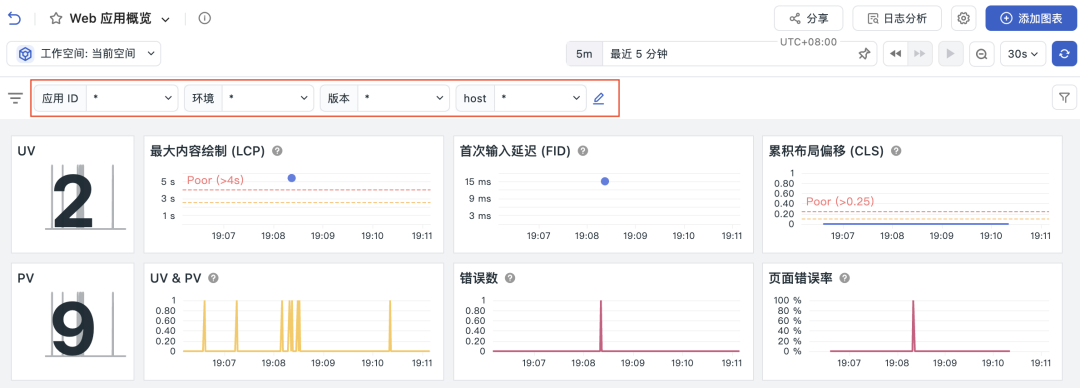Click the UV & PV panel title
The width and height of the screenshot is (1080, 388).
coord(176,278)
